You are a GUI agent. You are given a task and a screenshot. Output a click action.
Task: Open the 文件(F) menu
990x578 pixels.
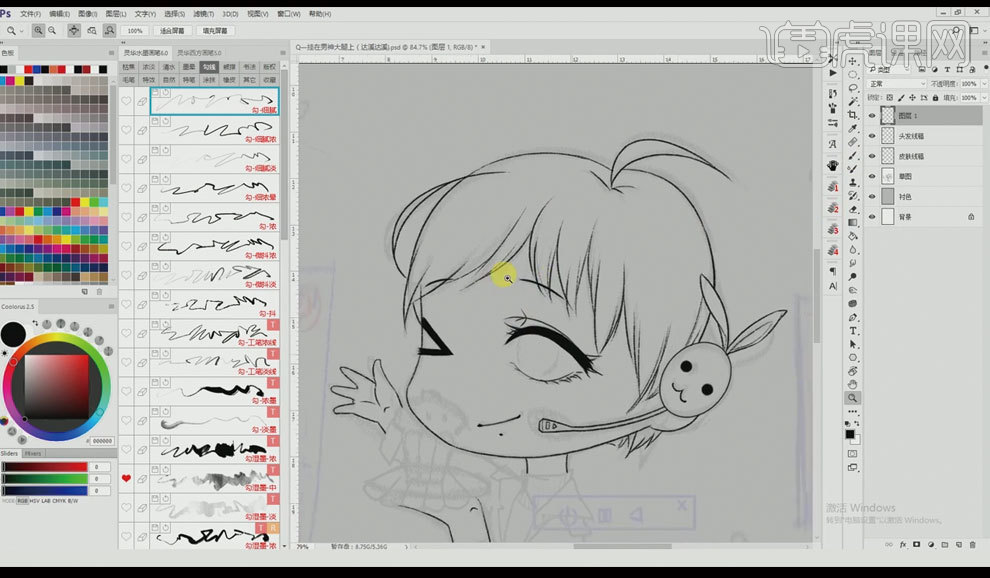pos(30,13)
